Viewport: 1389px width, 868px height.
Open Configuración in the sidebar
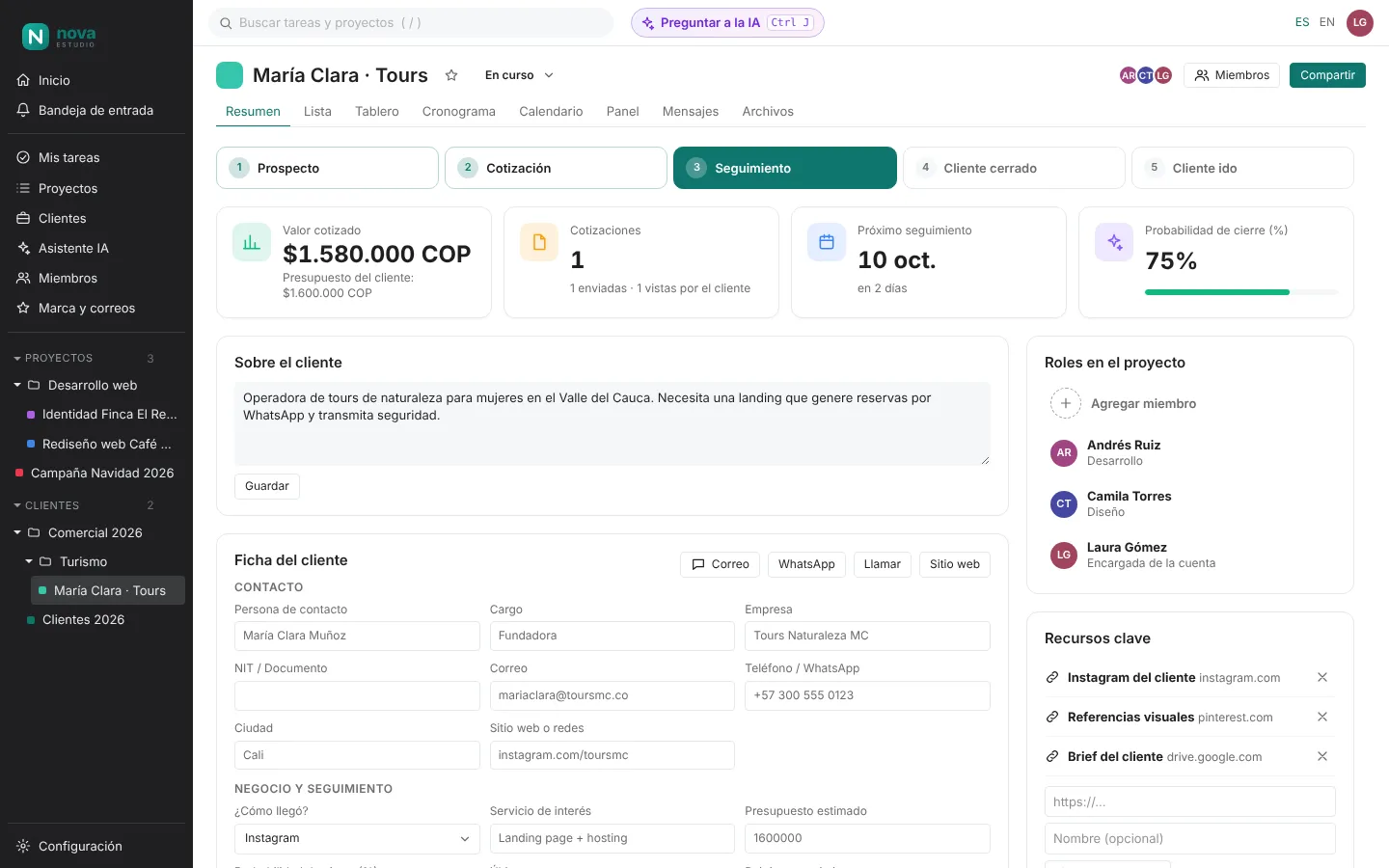[x=96, y=847]
